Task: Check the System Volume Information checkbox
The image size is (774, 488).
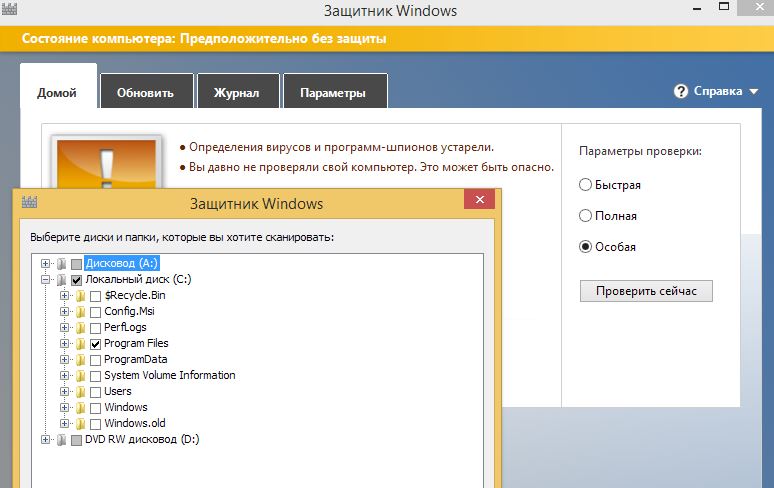Action: [96, 376]
